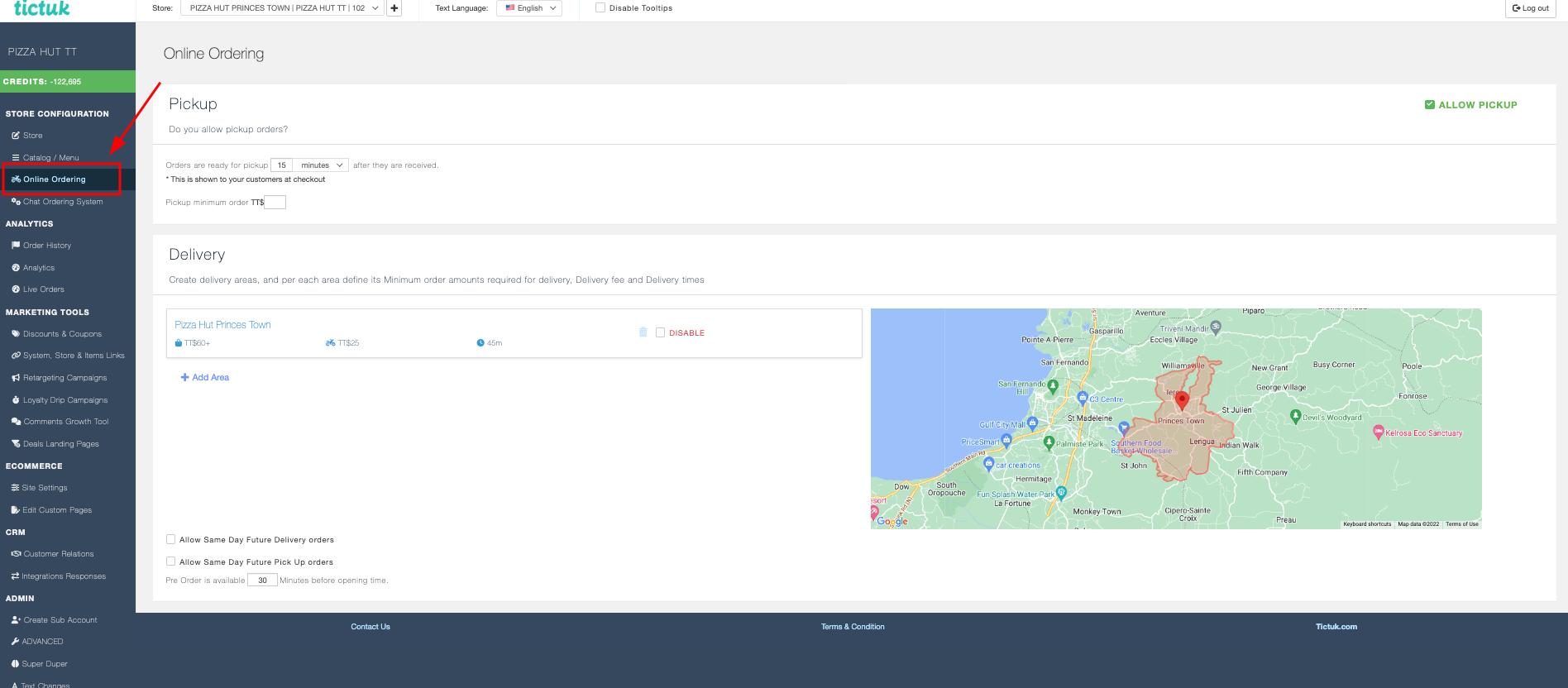This screenshot has height=688, width=1568.
Task: Open Discounts & Coupons in the sidebar
Action: coord(62,334)
